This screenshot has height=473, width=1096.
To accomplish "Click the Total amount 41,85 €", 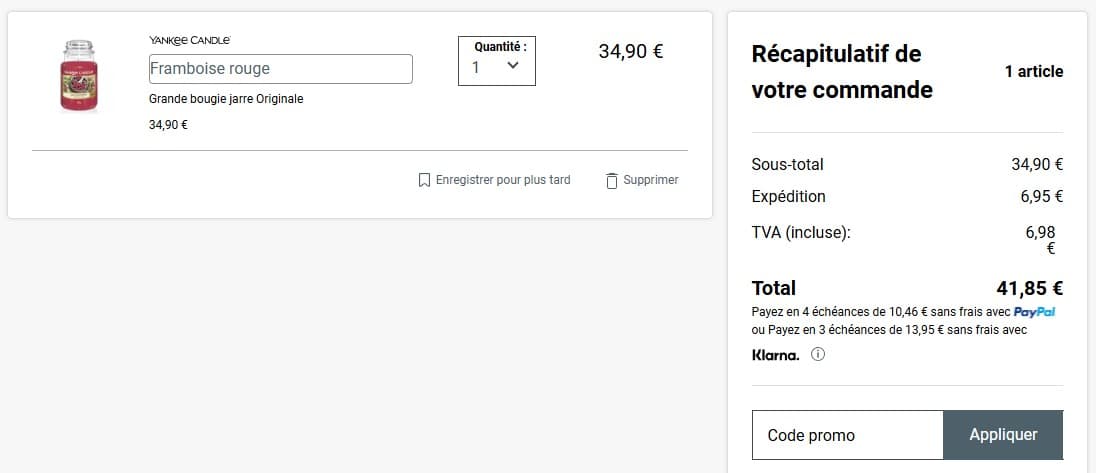I will click(x=1029, y=288).
